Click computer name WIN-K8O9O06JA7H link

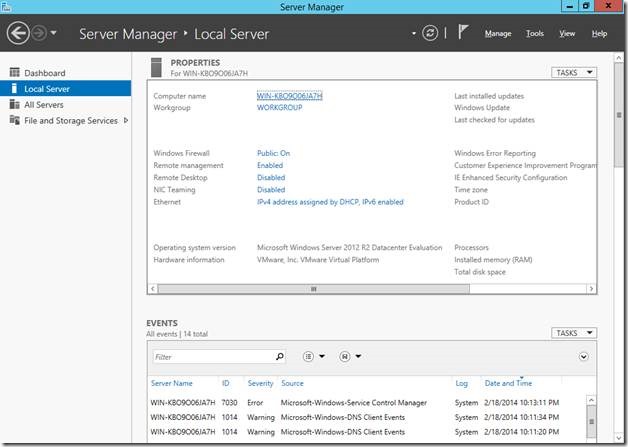(289, 96)
